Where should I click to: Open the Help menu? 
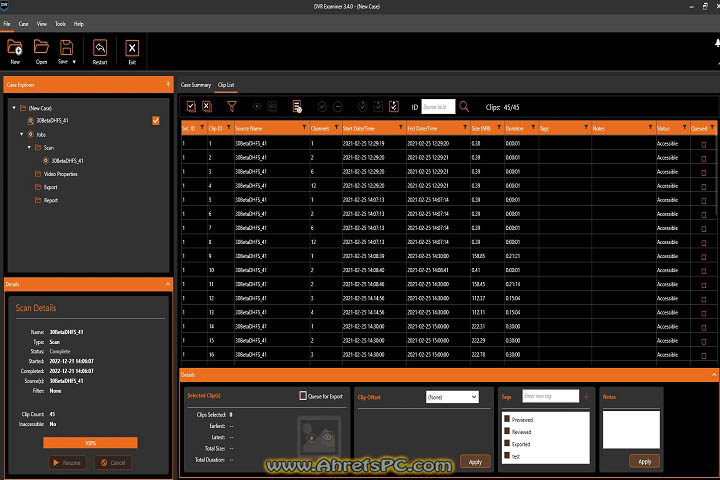79,24
